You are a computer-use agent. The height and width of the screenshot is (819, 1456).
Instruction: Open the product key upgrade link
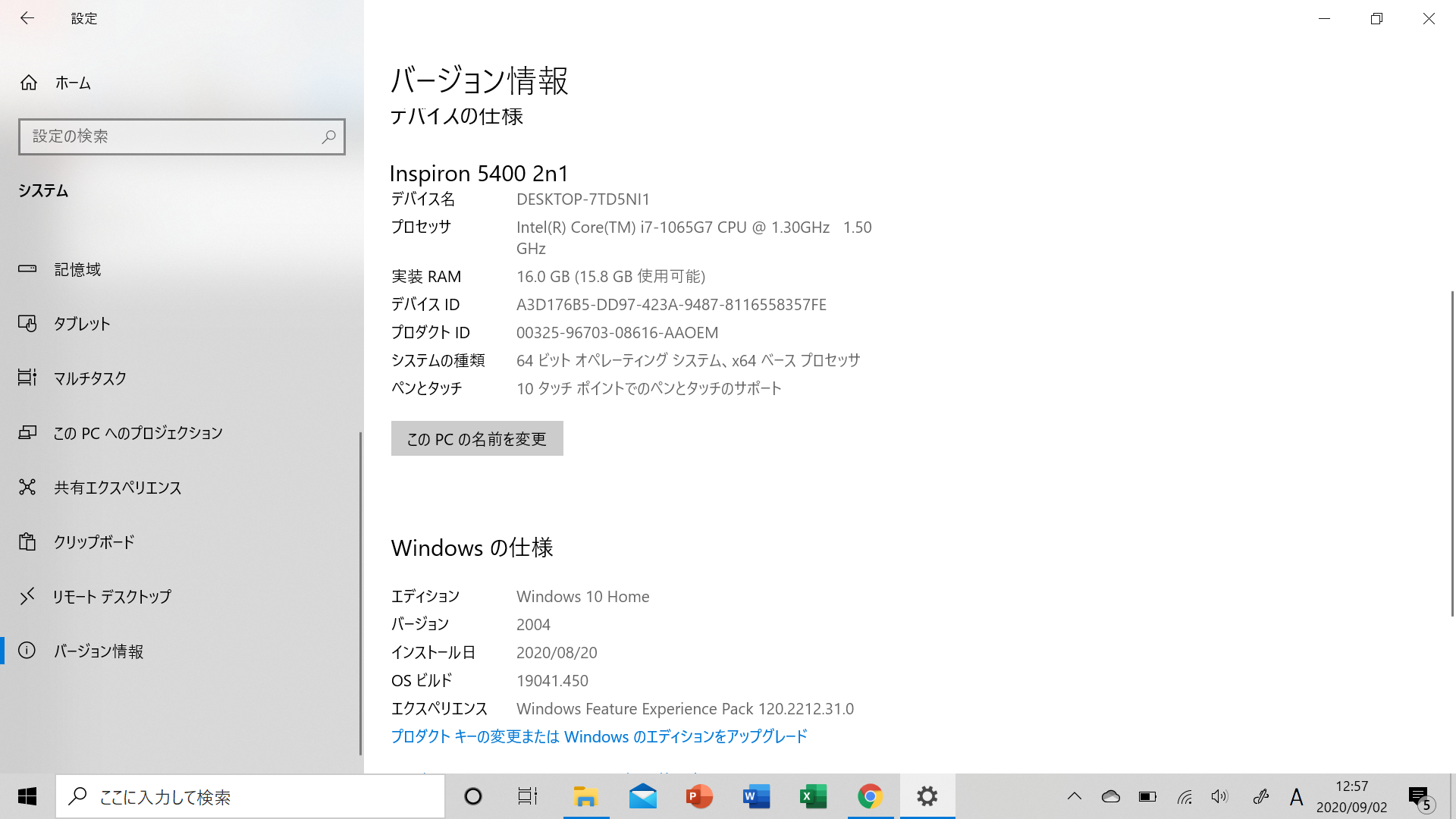coord(598,736)
